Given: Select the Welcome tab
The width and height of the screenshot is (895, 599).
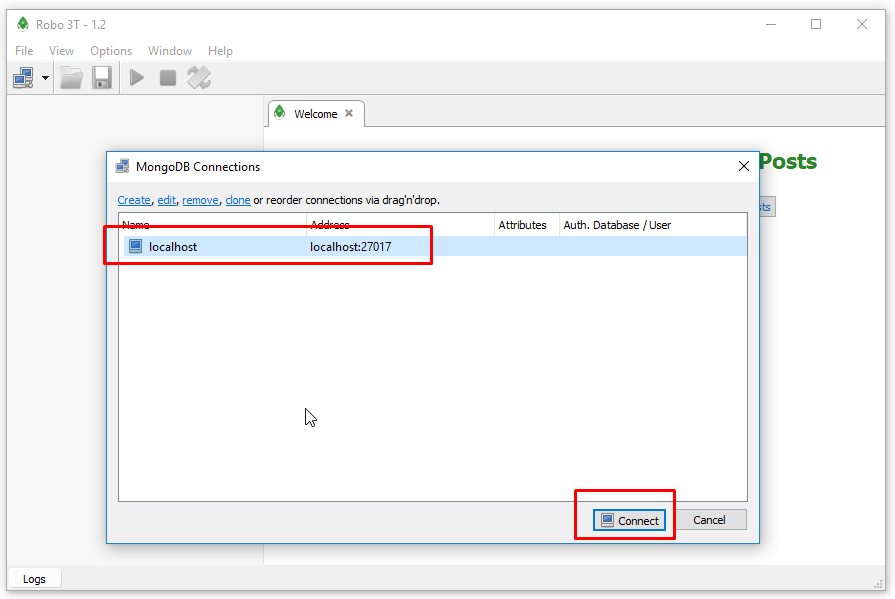Looking at the screenshot, I should 315,114.
